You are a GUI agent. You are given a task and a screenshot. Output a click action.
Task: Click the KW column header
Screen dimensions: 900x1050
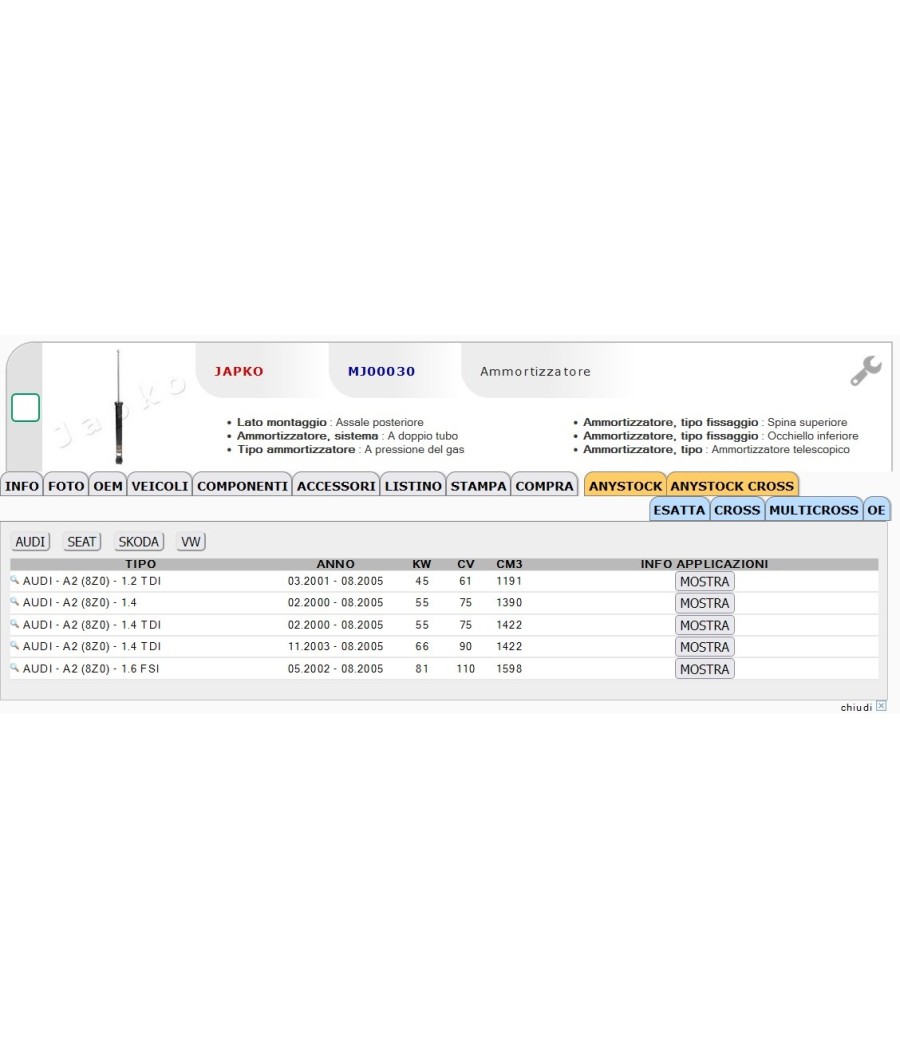pyautogui.click(x=422, y=564)
